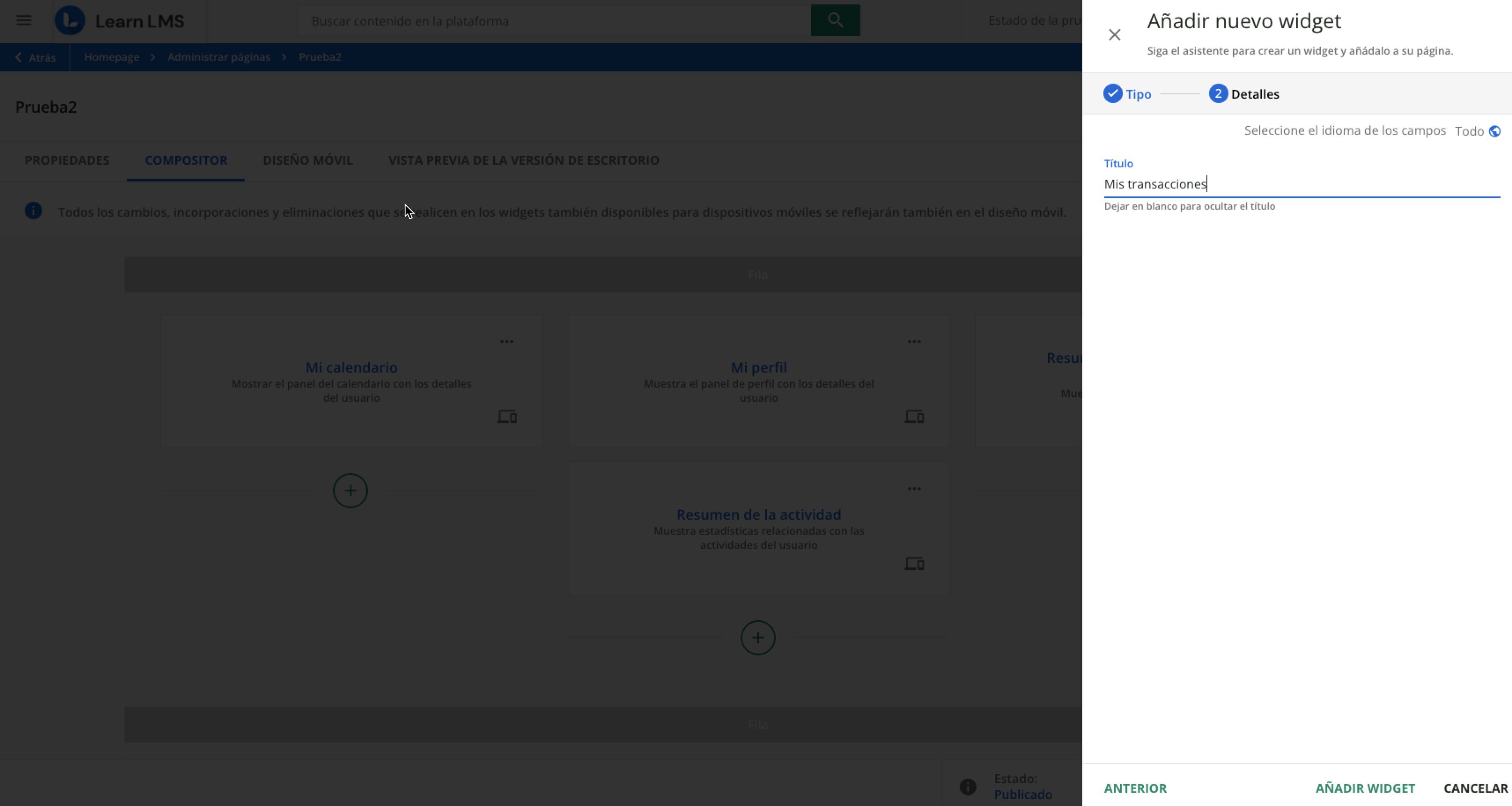Open Mi calendario widget options menu

[506, 342]
